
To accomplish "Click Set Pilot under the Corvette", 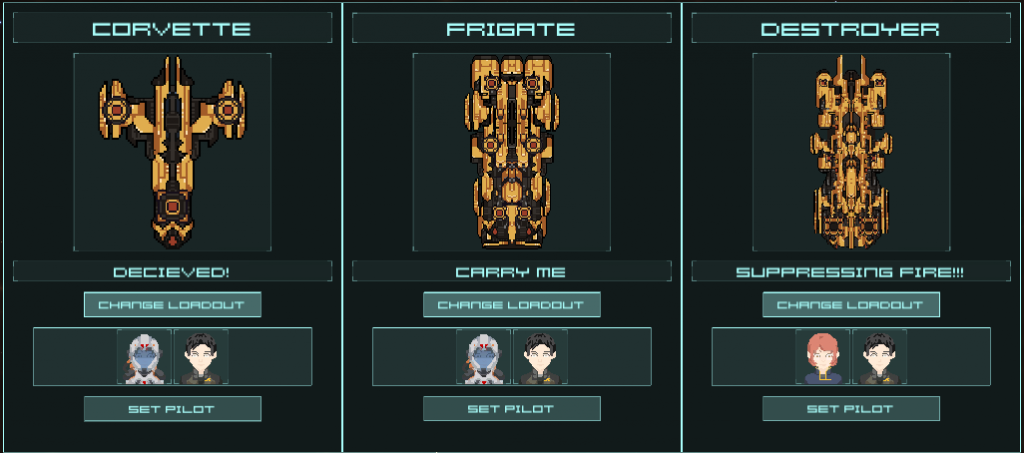I will (172, 409).
